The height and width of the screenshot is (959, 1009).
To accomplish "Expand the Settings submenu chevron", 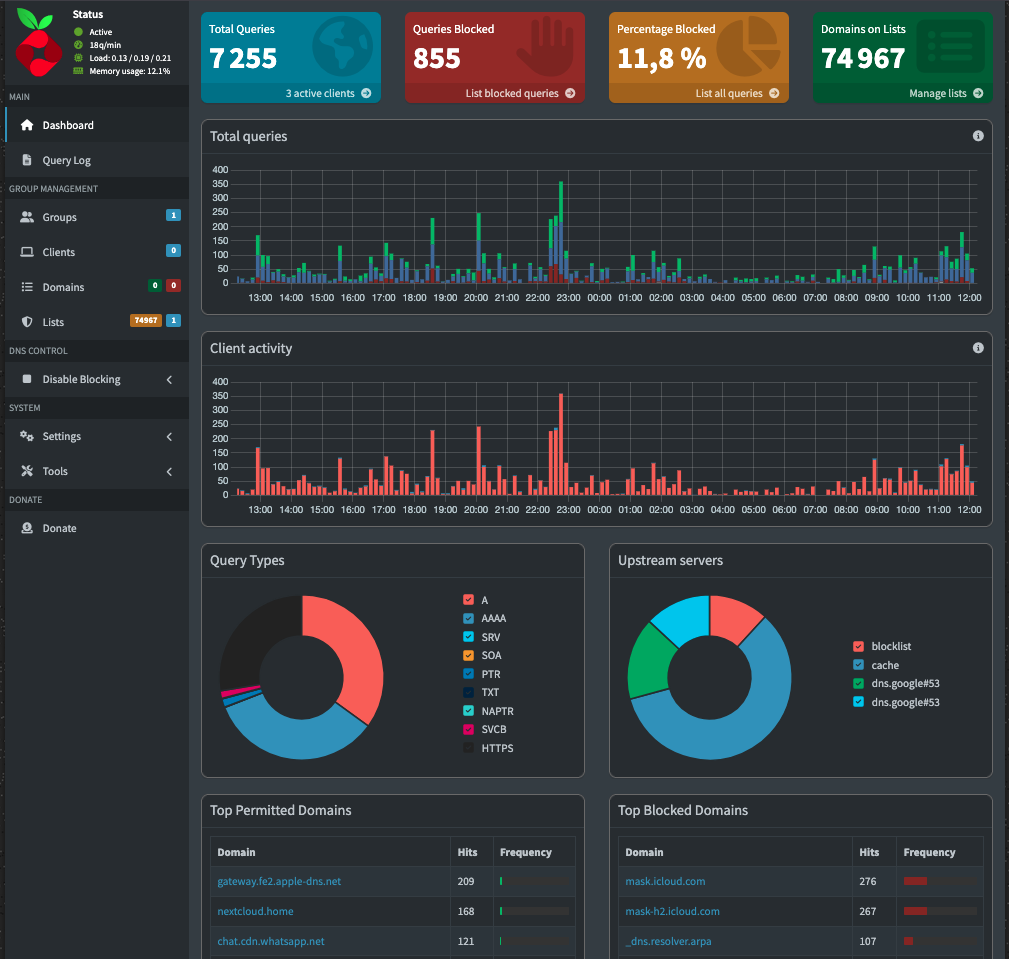I will point(169,436).
